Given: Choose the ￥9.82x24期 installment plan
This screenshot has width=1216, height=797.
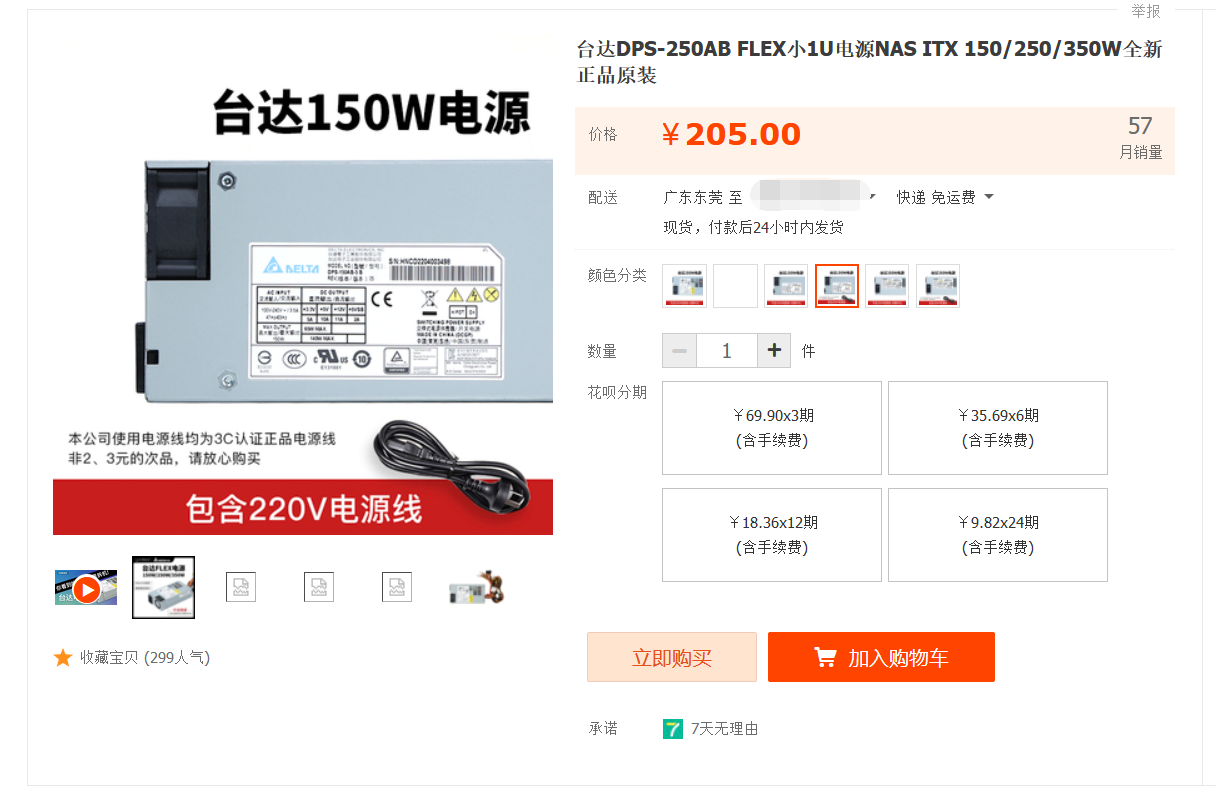Looking at the screenshot, I should 998,535.
